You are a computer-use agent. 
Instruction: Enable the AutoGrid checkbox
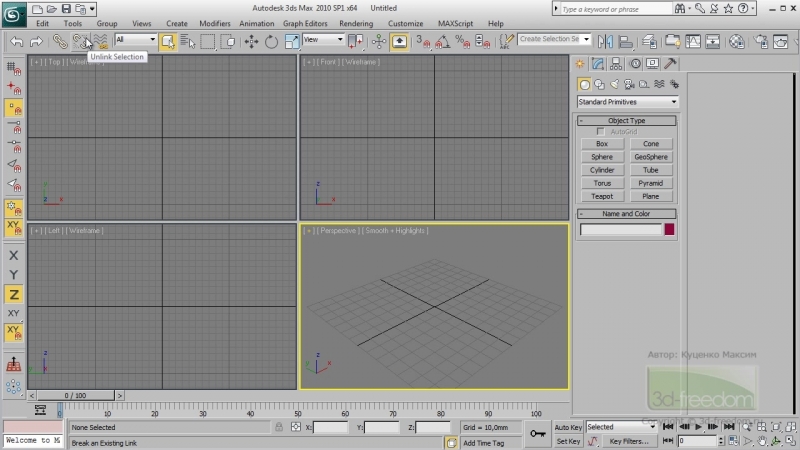click(x=601, y=132)
